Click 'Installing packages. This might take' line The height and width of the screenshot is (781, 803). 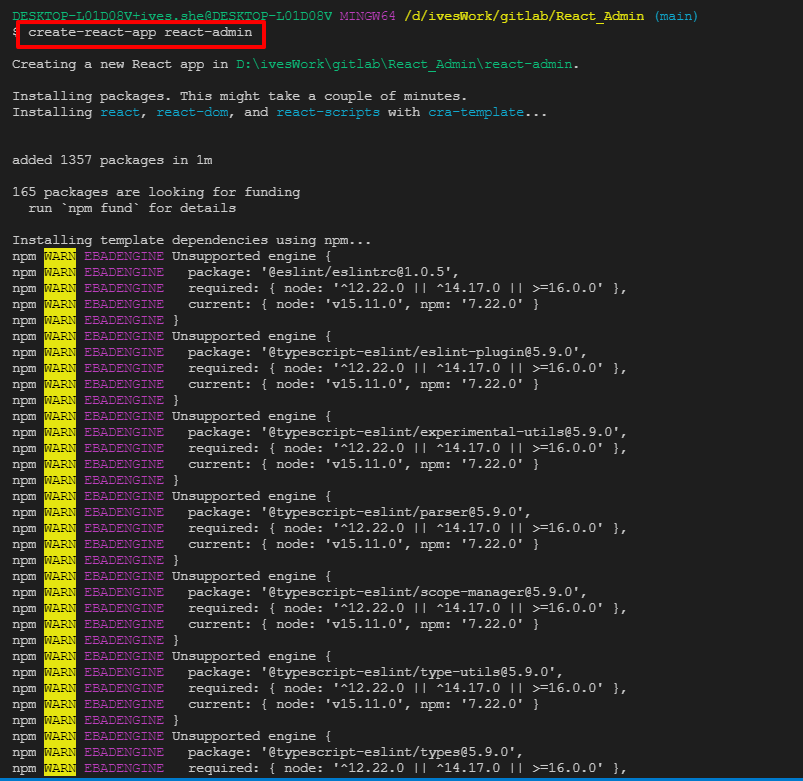(x=240, y=96)
